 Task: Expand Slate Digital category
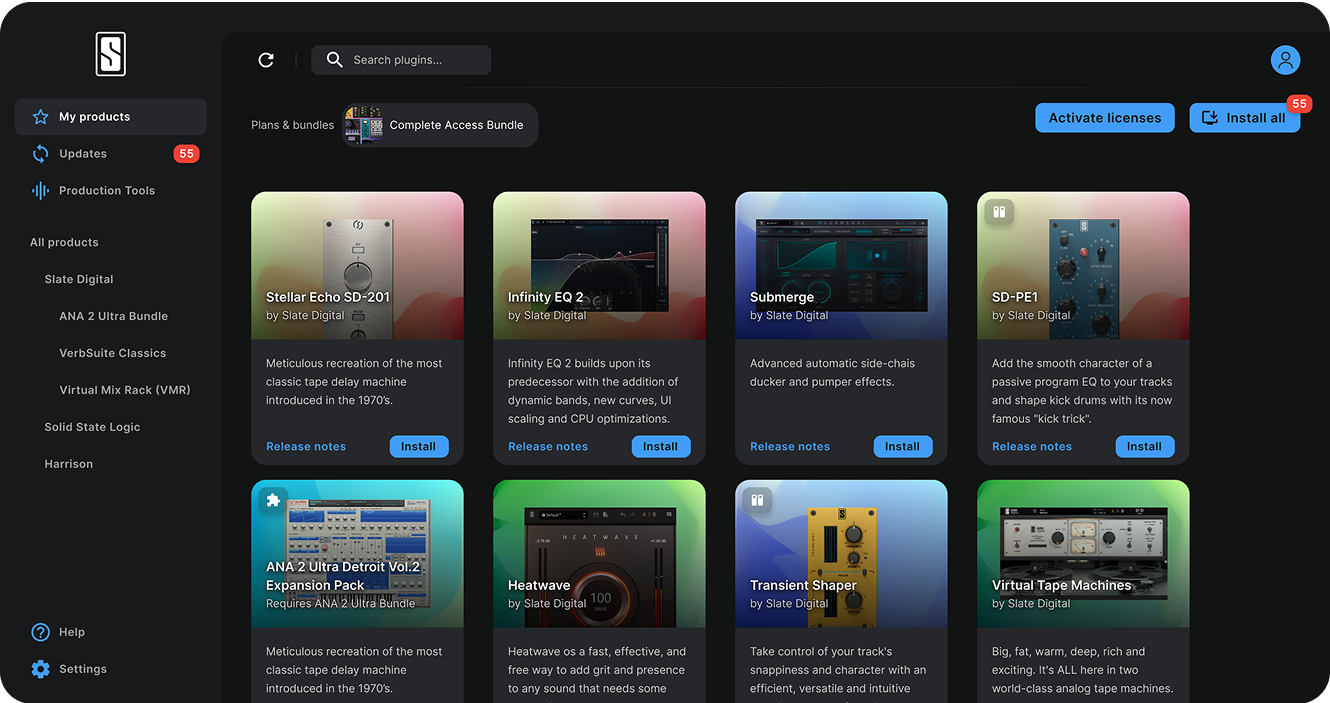[x=79, y=279]
